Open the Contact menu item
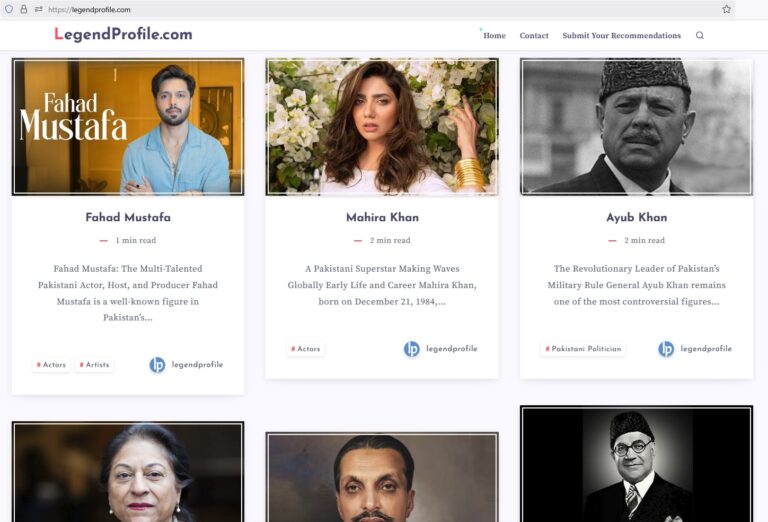768x522 pixels. tap(534, 35)
